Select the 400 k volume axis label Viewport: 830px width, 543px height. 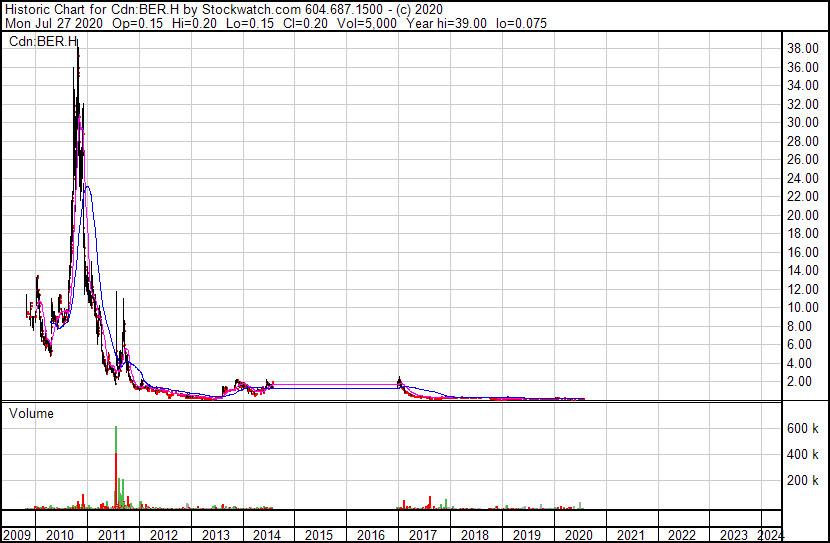click(803, 455)
